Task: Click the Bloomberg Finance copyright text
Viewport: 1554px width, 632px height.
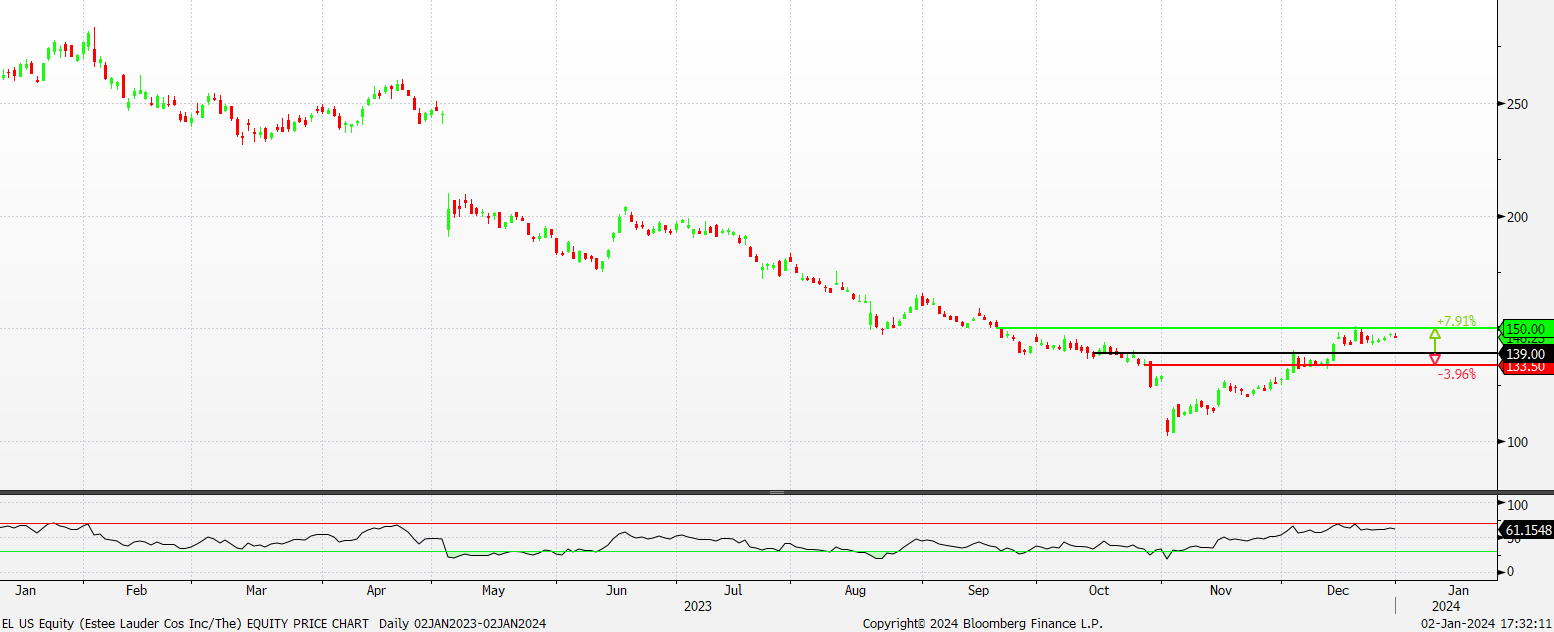Action: pos(982,624)
